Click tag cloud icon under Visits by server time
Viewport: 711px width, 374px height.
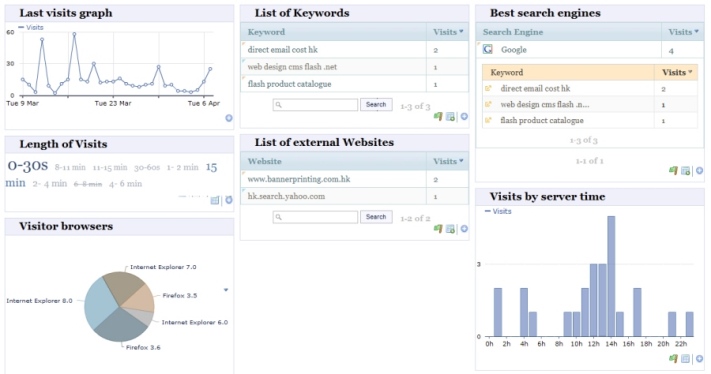[673, 359]
